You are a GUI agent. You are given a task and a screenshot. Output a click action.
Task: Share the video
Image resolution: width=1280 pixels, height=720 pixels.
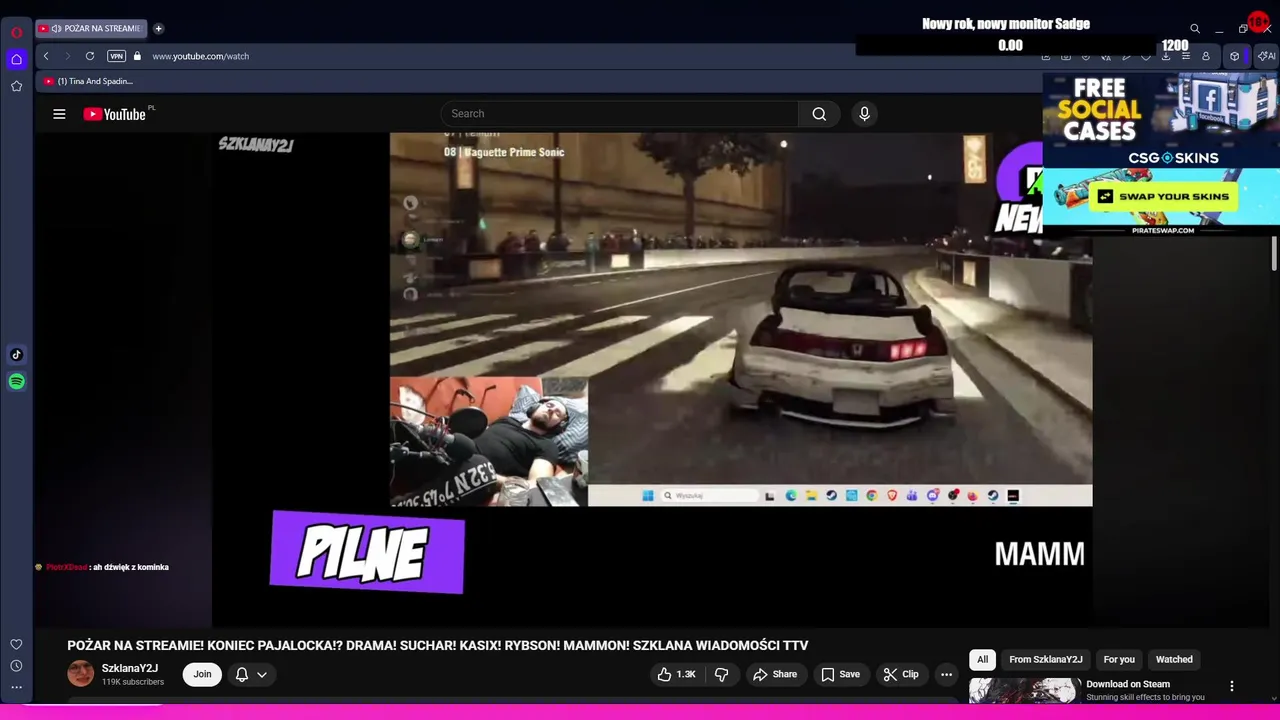point(775,674)
